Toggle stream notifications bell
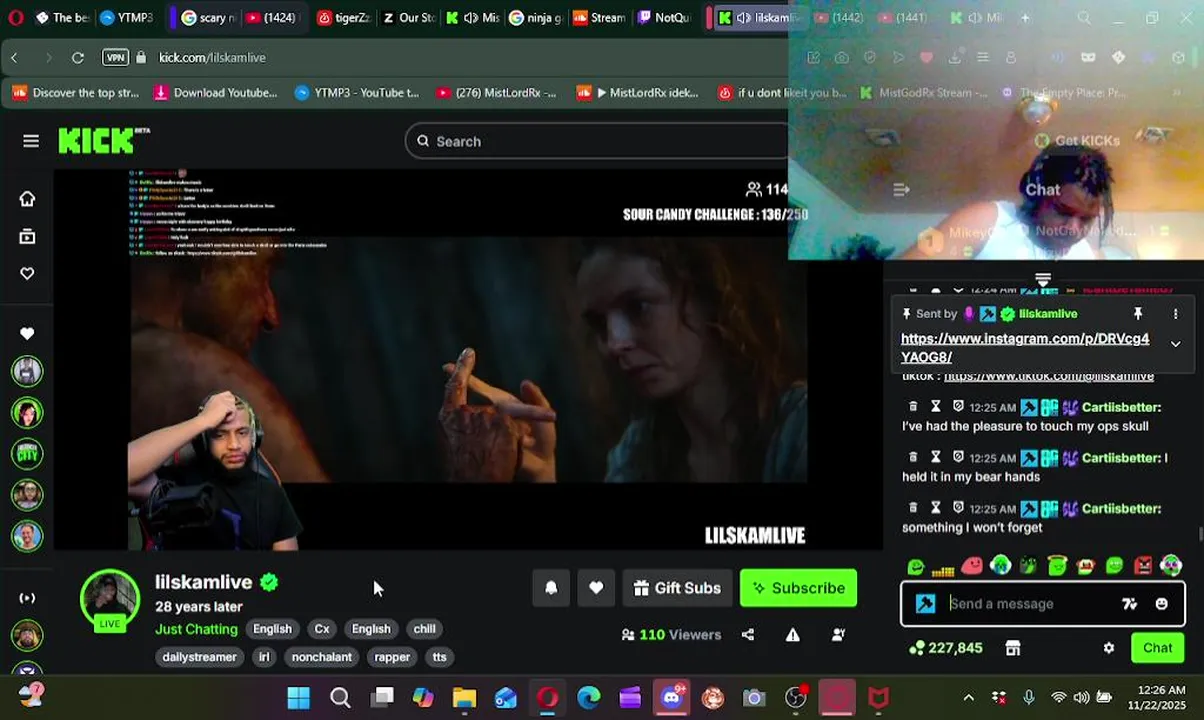1204x720 pixels. coord(551,588)
